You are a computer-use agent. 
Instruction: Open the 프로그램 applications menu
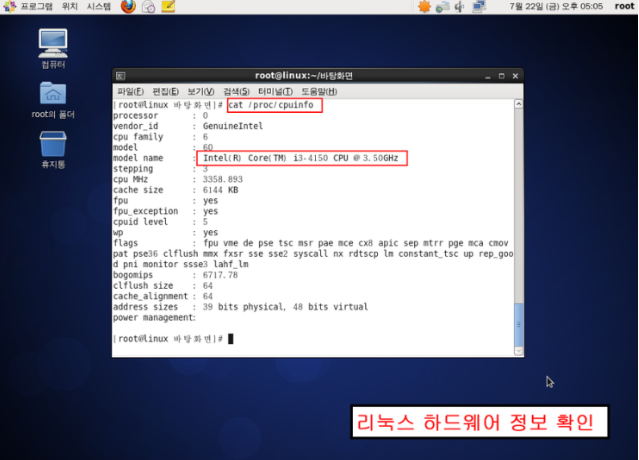pyautogui.click(x=37, y=6)
